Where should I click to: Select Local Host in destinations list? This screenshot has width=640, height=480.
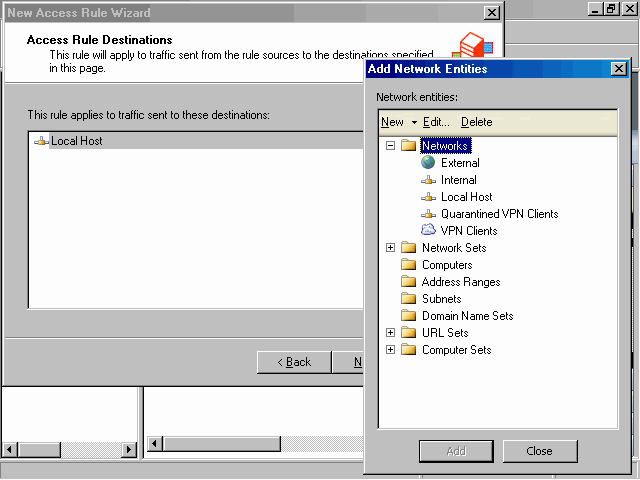(76, 141)
